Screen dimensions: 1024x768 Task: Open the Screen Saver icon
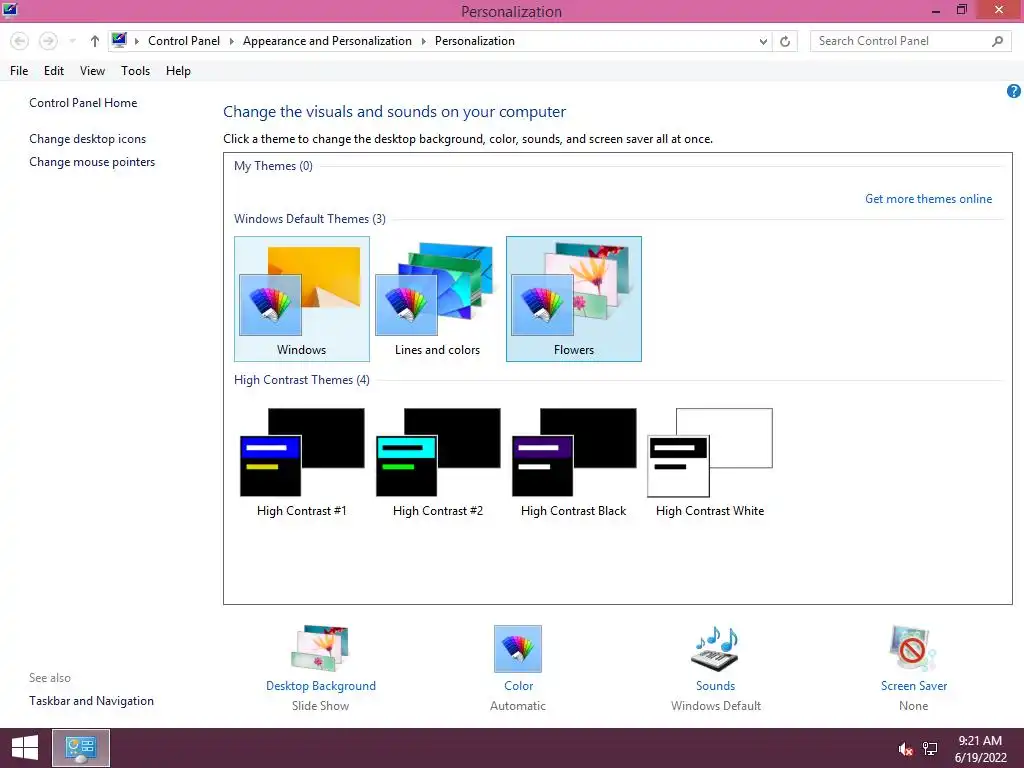(x=913, y=648)
